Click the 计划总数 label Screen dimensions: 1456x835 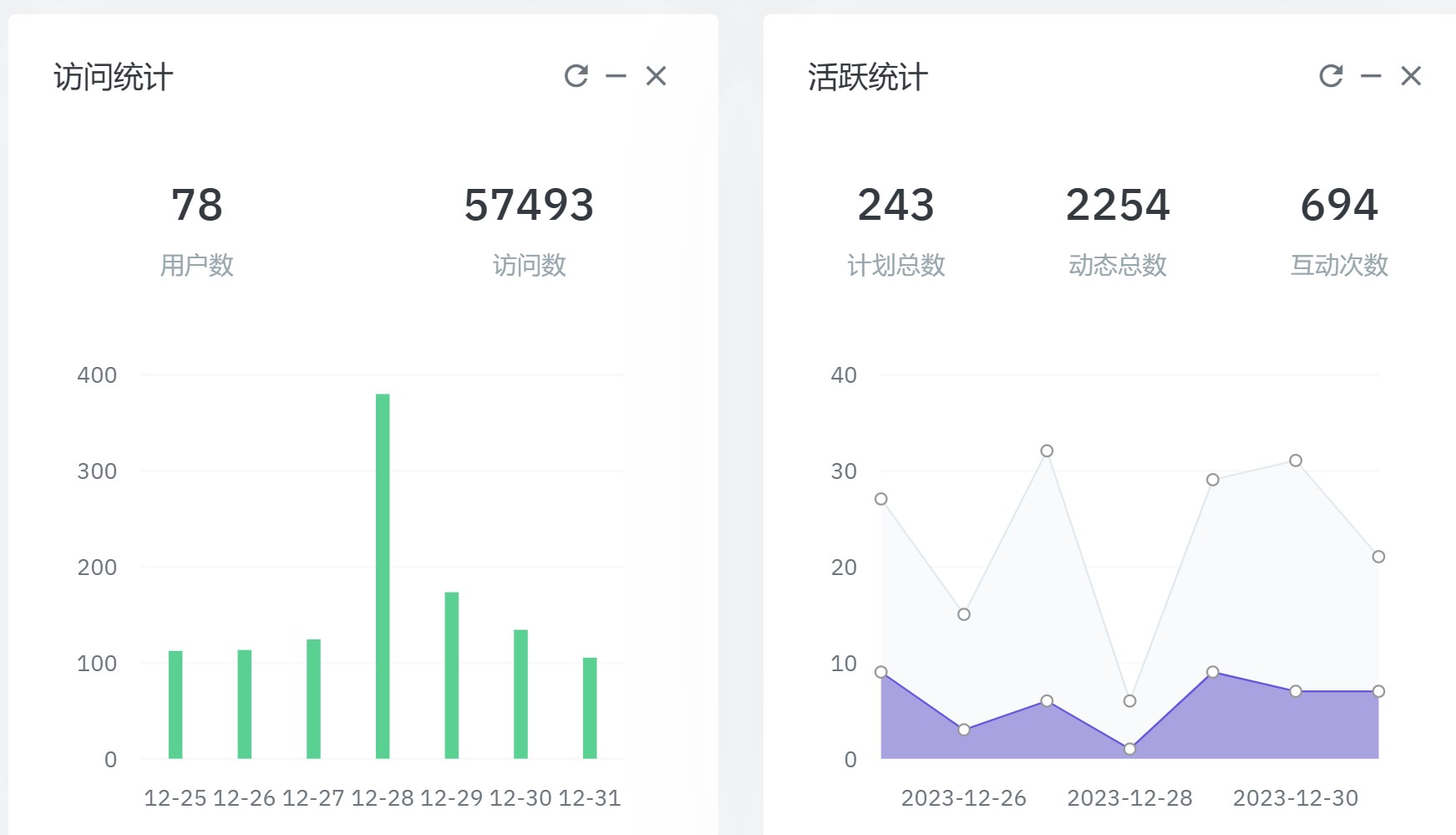pyautogui.click(x=896, y=265)
